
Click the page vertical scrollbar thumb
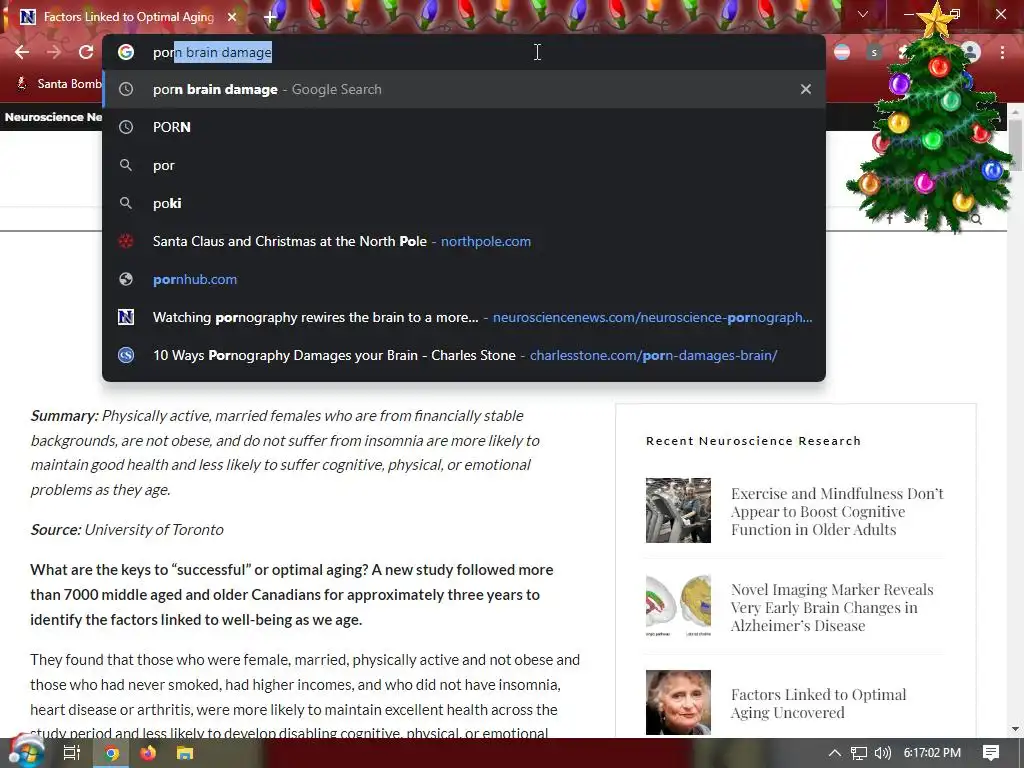pos(1016,145)
